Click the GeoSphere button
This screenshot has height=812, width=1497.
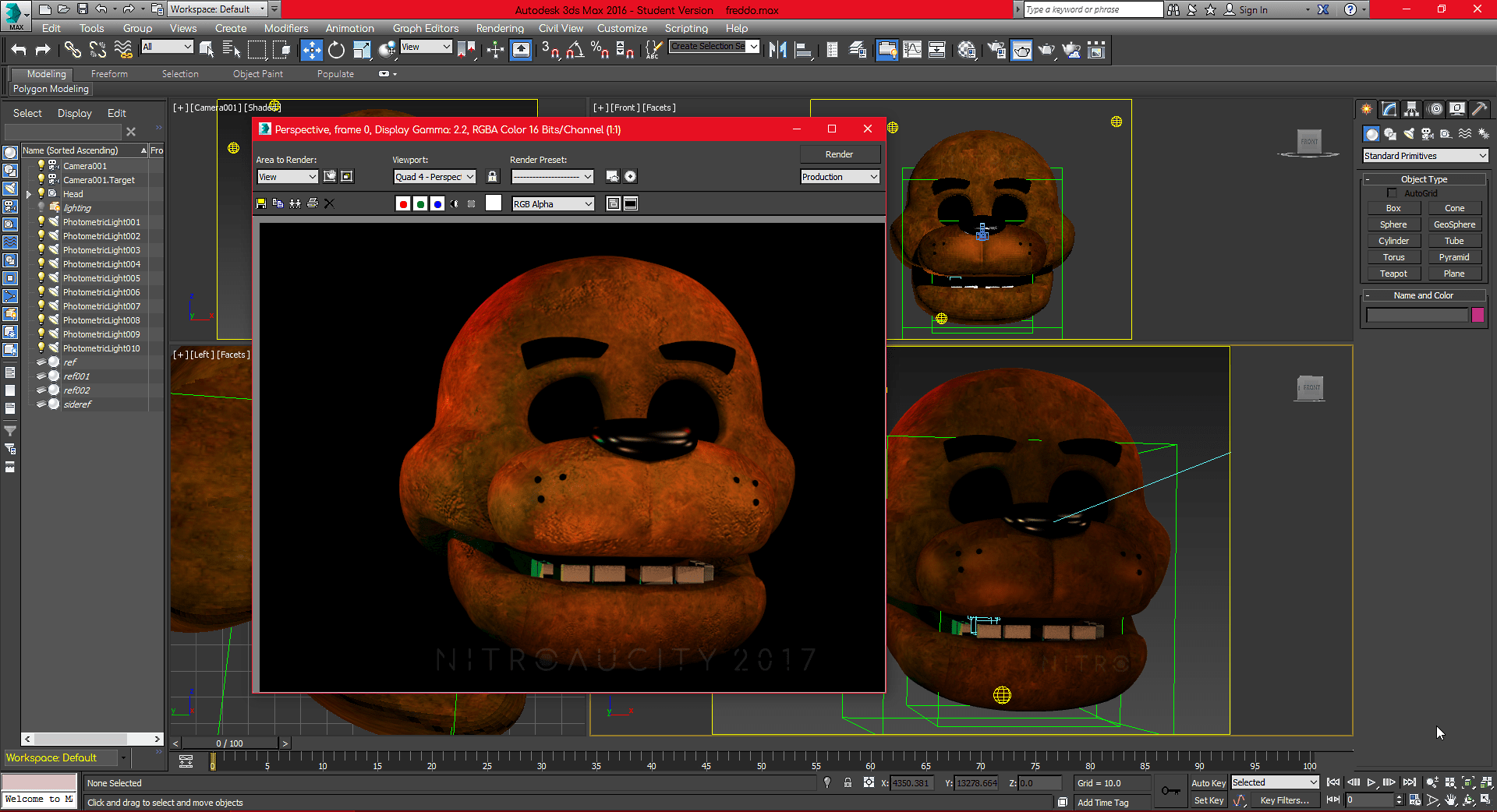point(1454,224)
